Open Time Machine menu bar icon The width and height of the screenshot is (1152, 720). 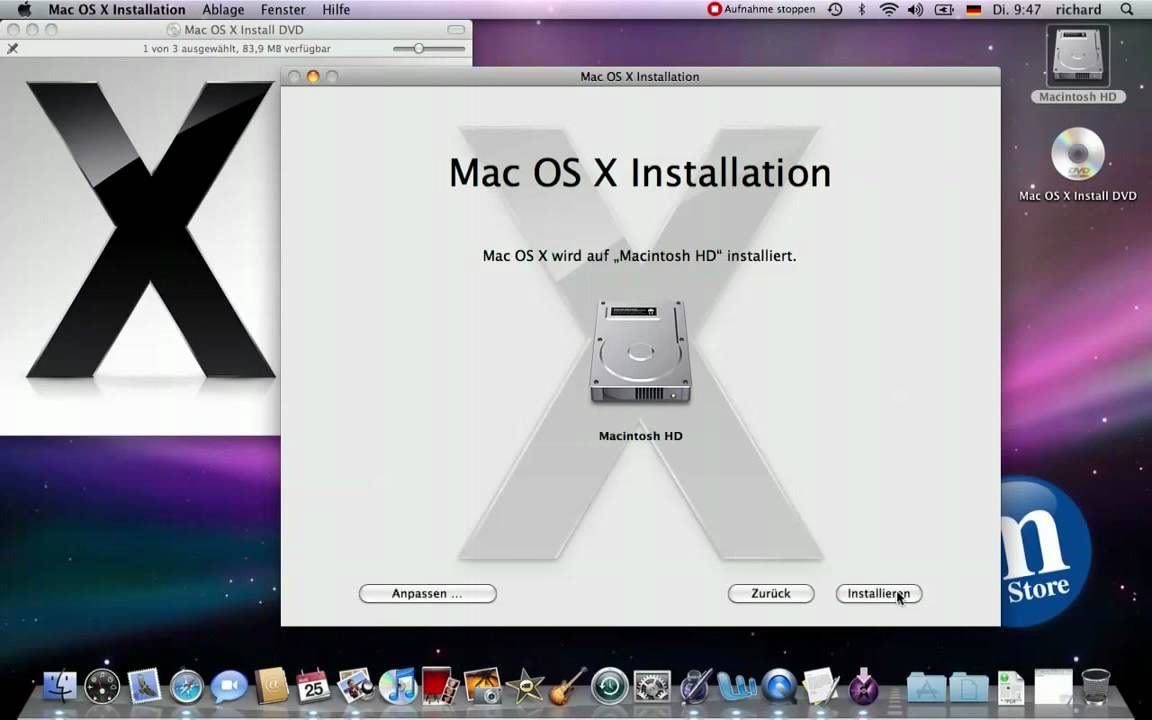[835, 10]
